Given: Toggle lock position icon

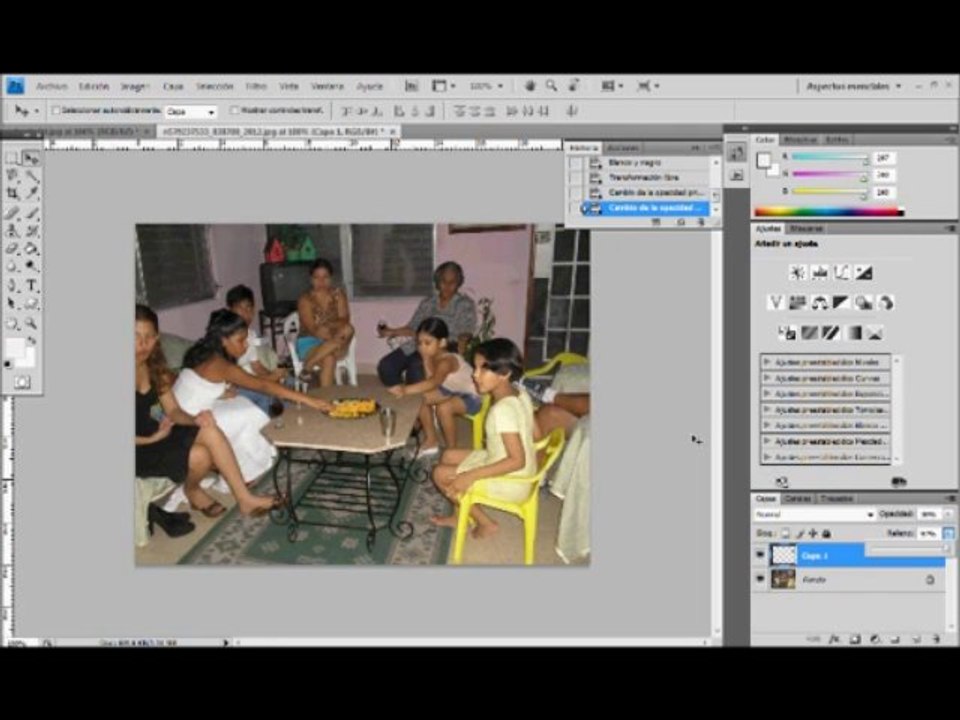Looking at the screenshot, I should pyautogui.click(x=813, y=534).
